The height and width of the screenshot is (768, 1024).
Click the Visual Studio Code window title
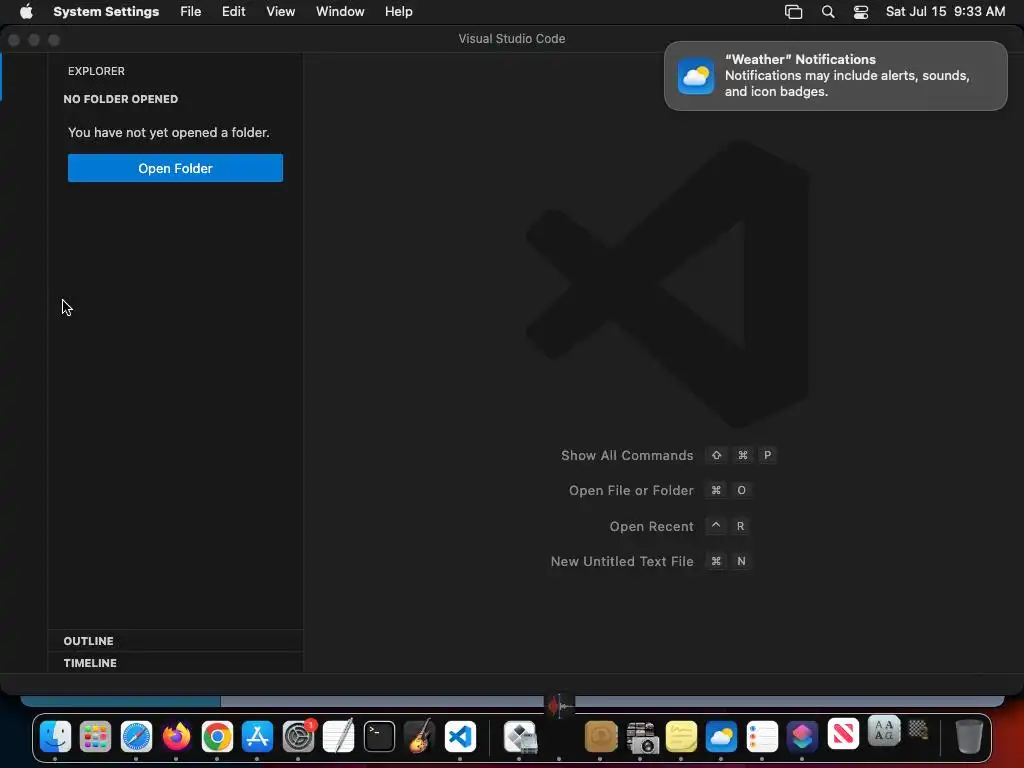512,39
